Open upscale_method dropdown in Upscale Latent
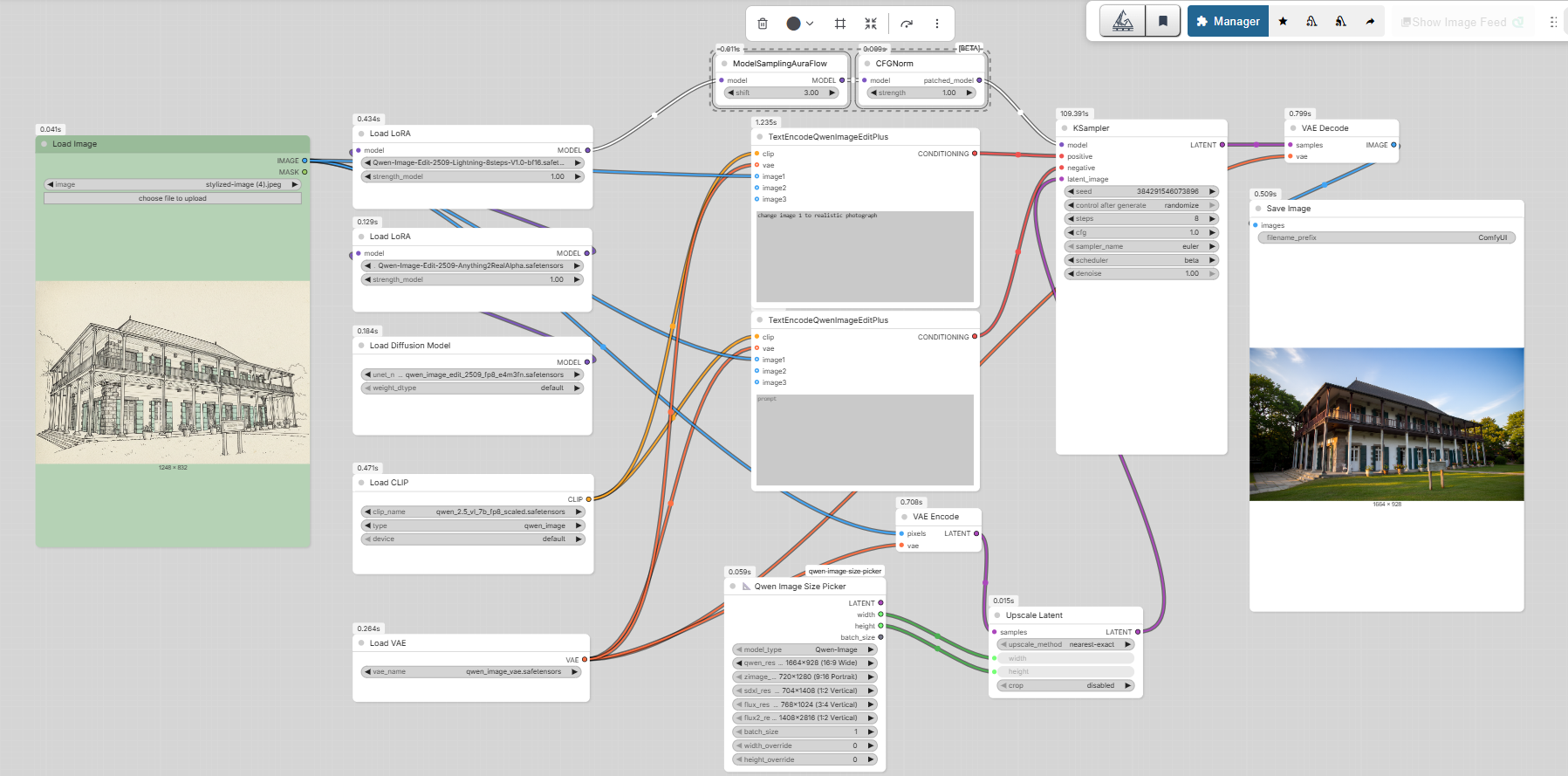Image resolution: width=1568 pixels, height=776 pixels. tap(1065, 644)
